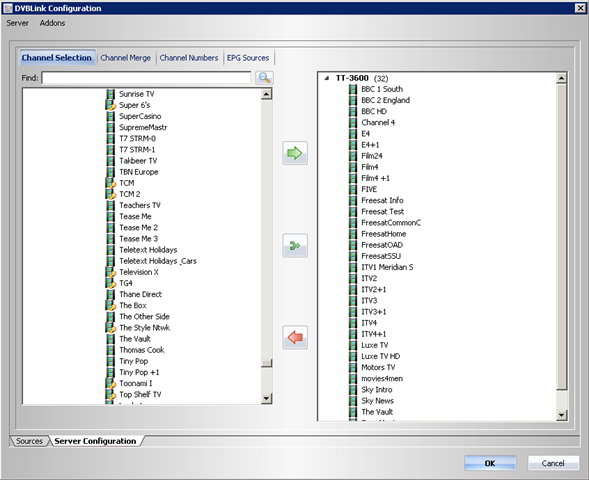Select the TT-3600 source node
The width and height of the screenshot is (589, 480).
[x=352, y=78]
